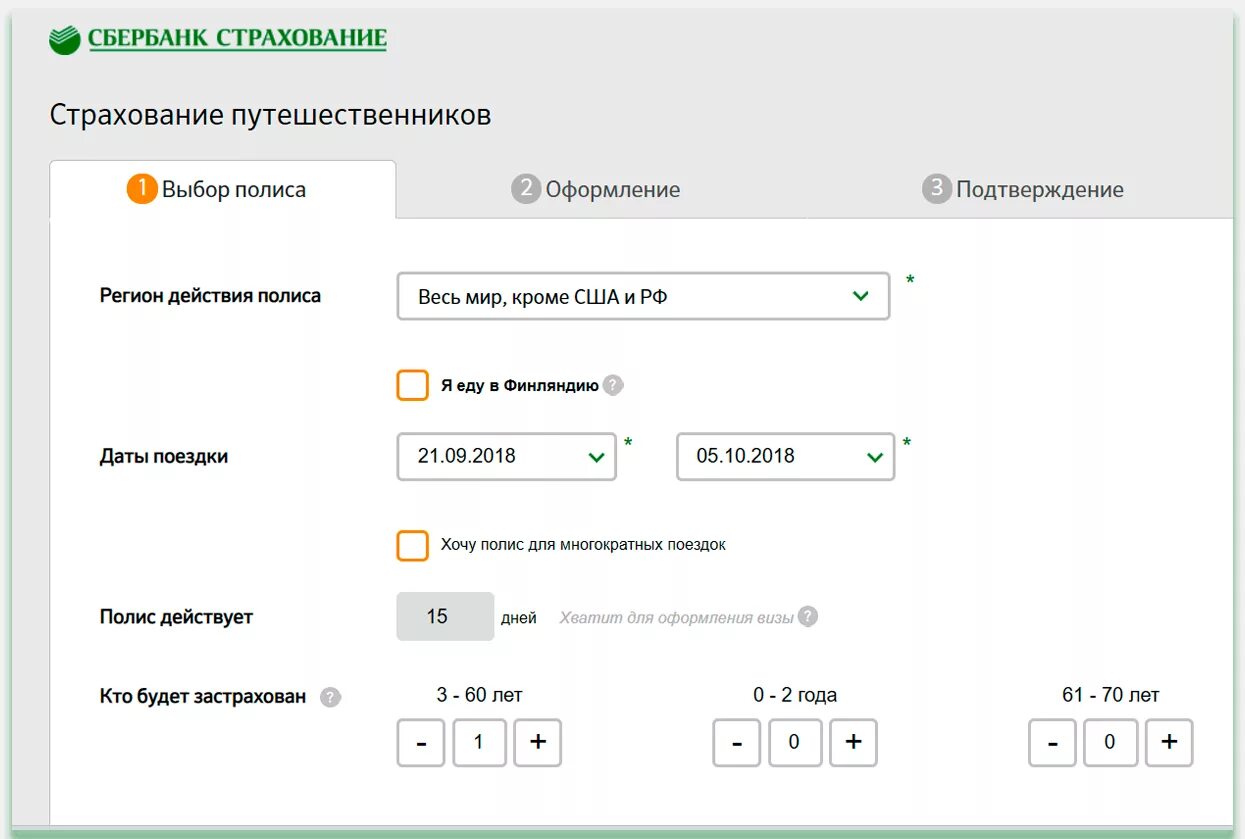Click the Кто будет застрахован label

pos(203,697)
